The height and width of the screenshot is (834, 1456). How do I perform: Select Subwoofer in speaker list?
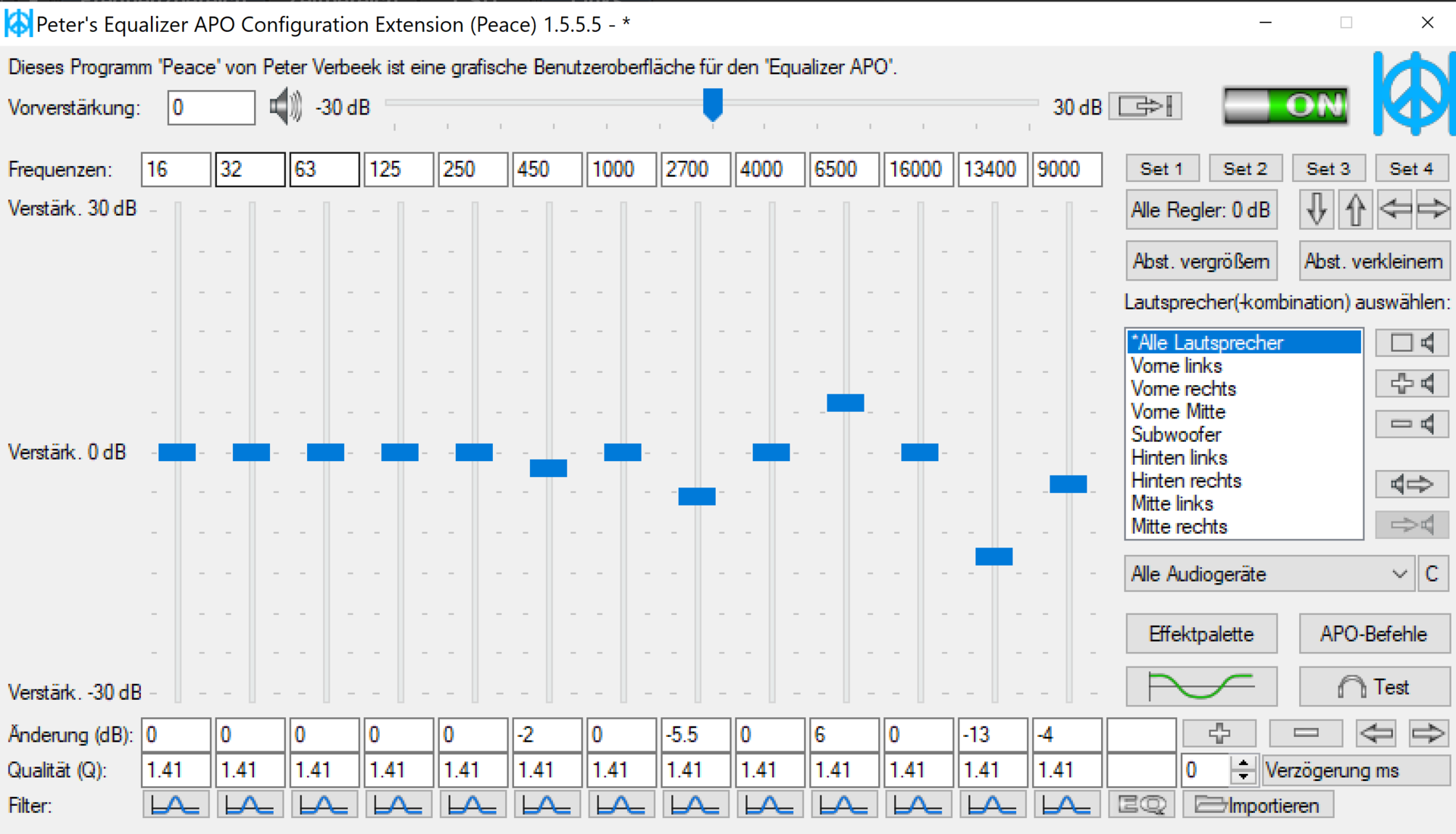1176,434
